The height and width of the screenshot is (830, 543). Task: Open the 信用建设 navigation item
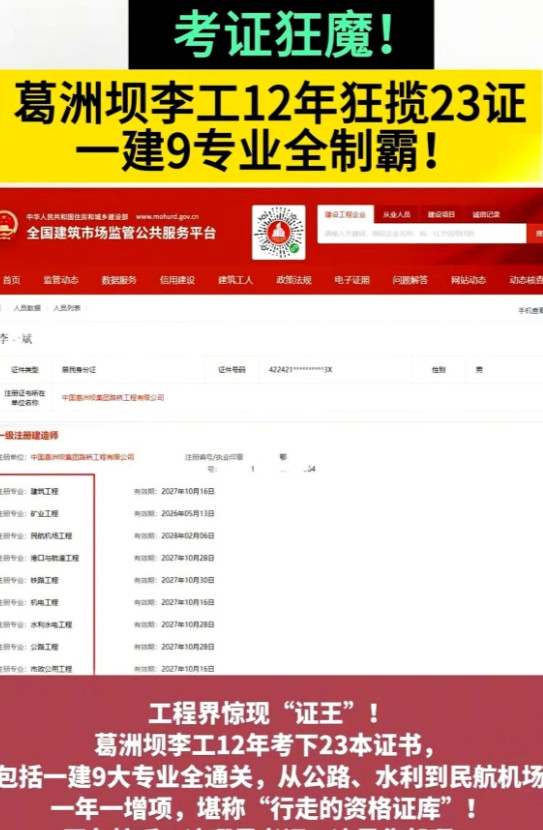[x=177, y=280]
